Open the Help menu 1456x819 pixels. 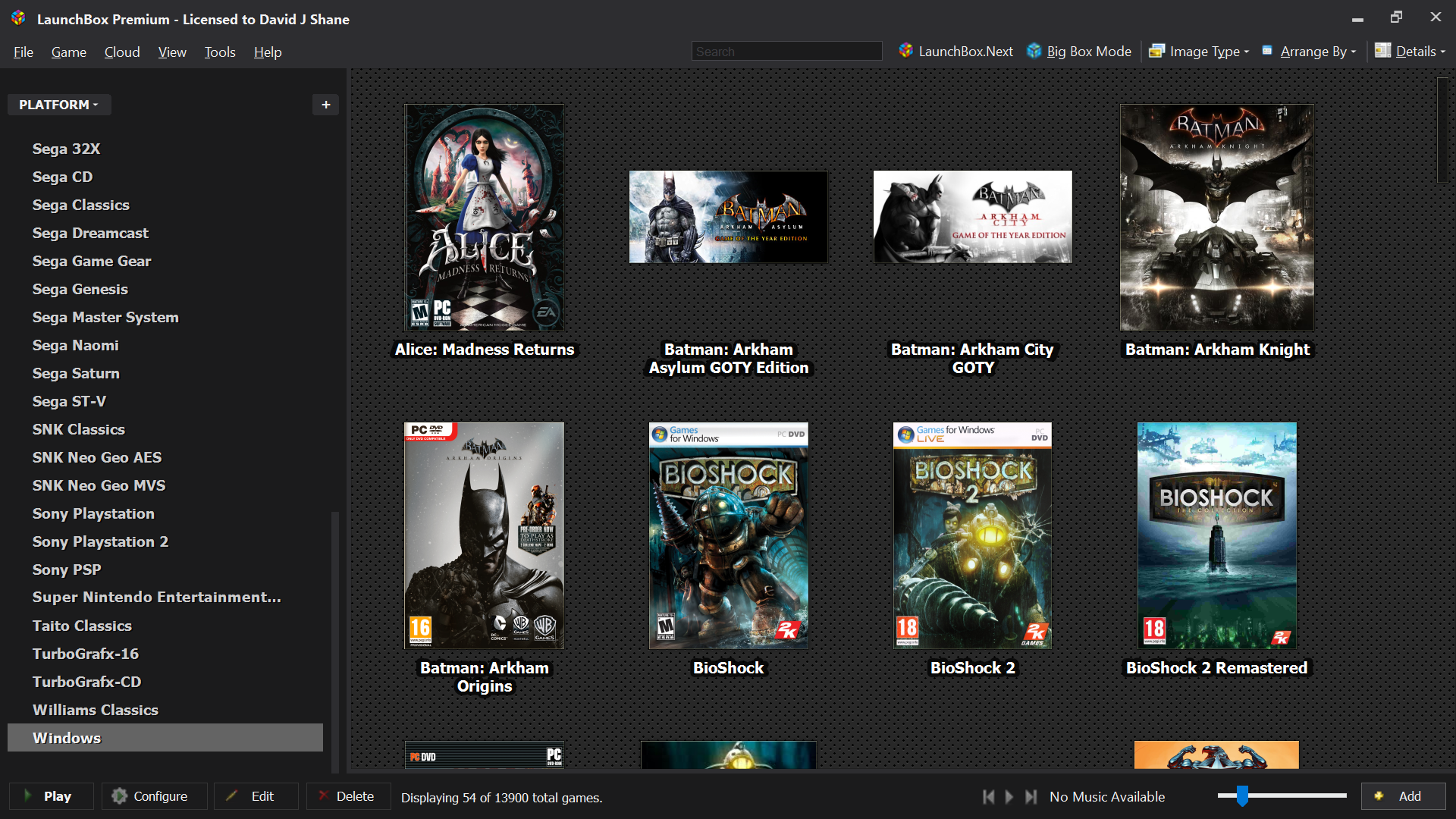268,52
